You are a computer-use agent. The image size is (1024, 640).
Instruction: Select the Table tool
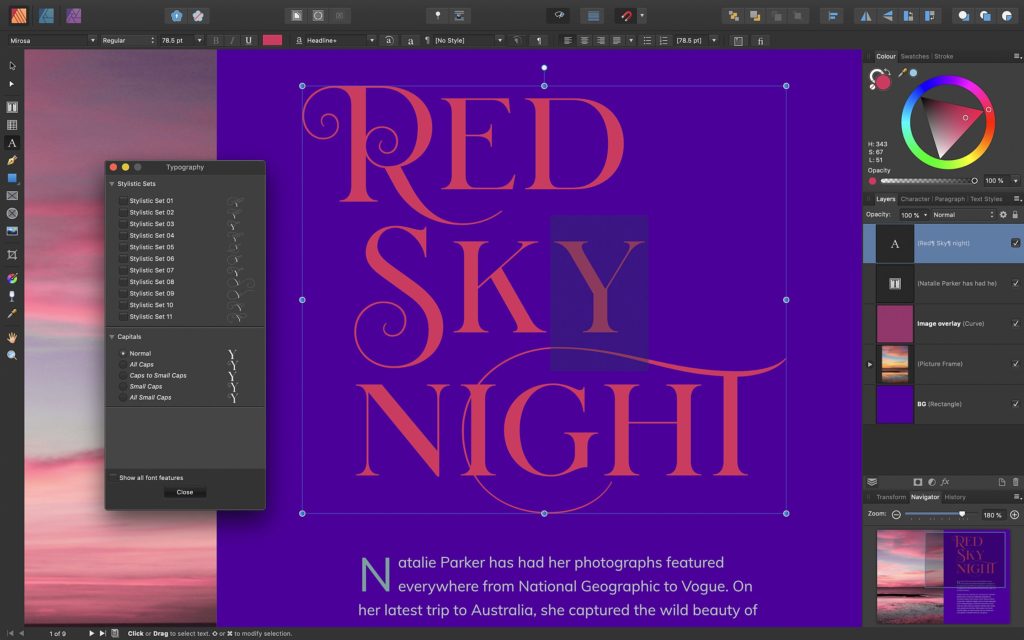point(11,123)
